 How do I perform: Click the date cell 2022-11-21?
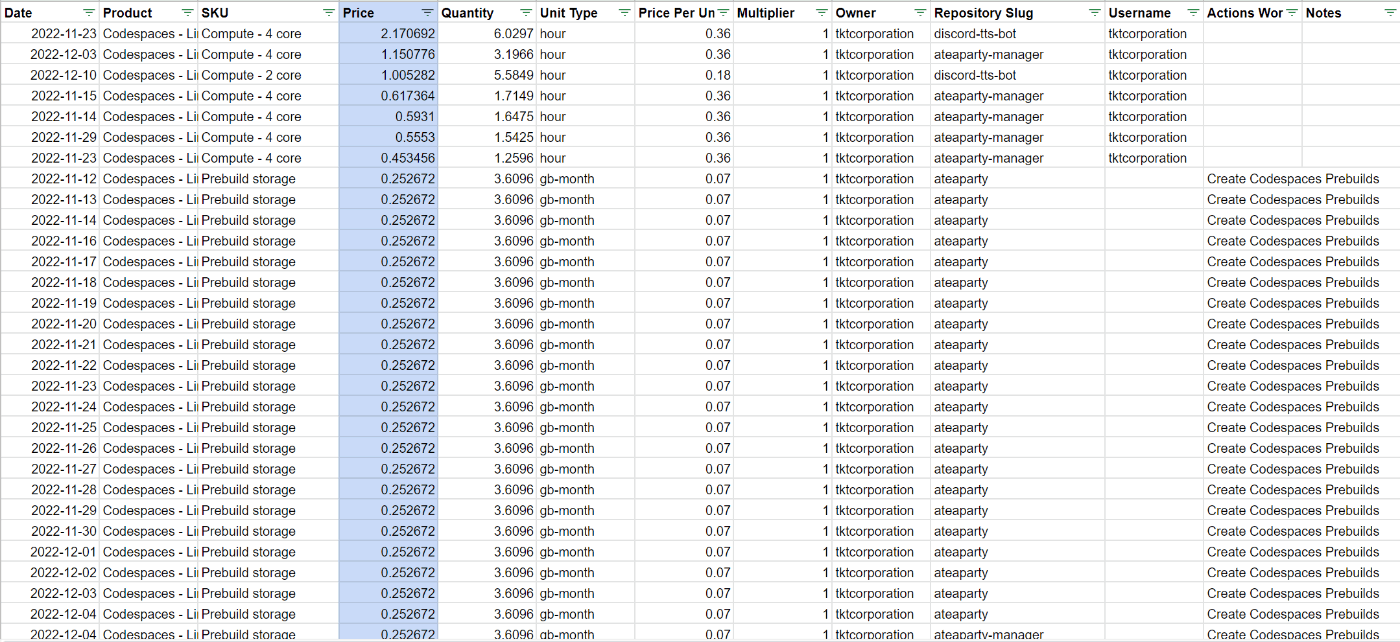pyautogui.click(x=50, y=345)
